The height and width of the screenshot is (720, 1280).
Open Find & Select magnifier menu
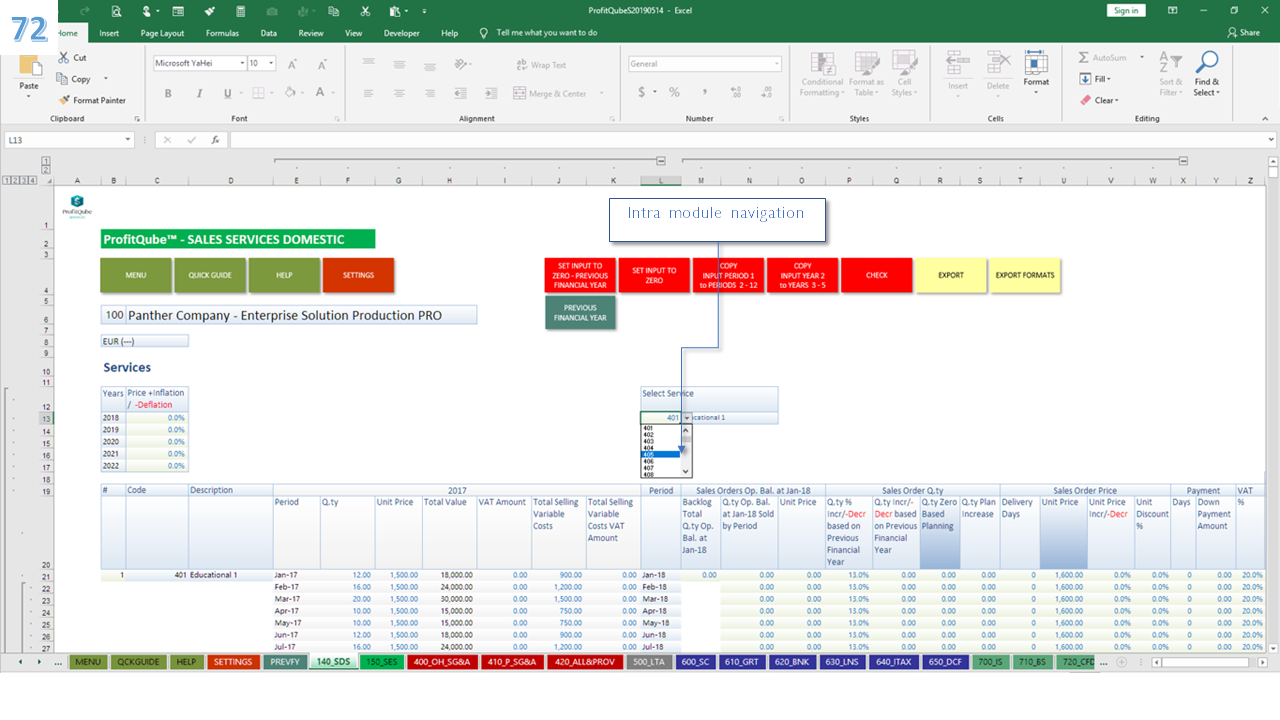[x=1207, y=74]
